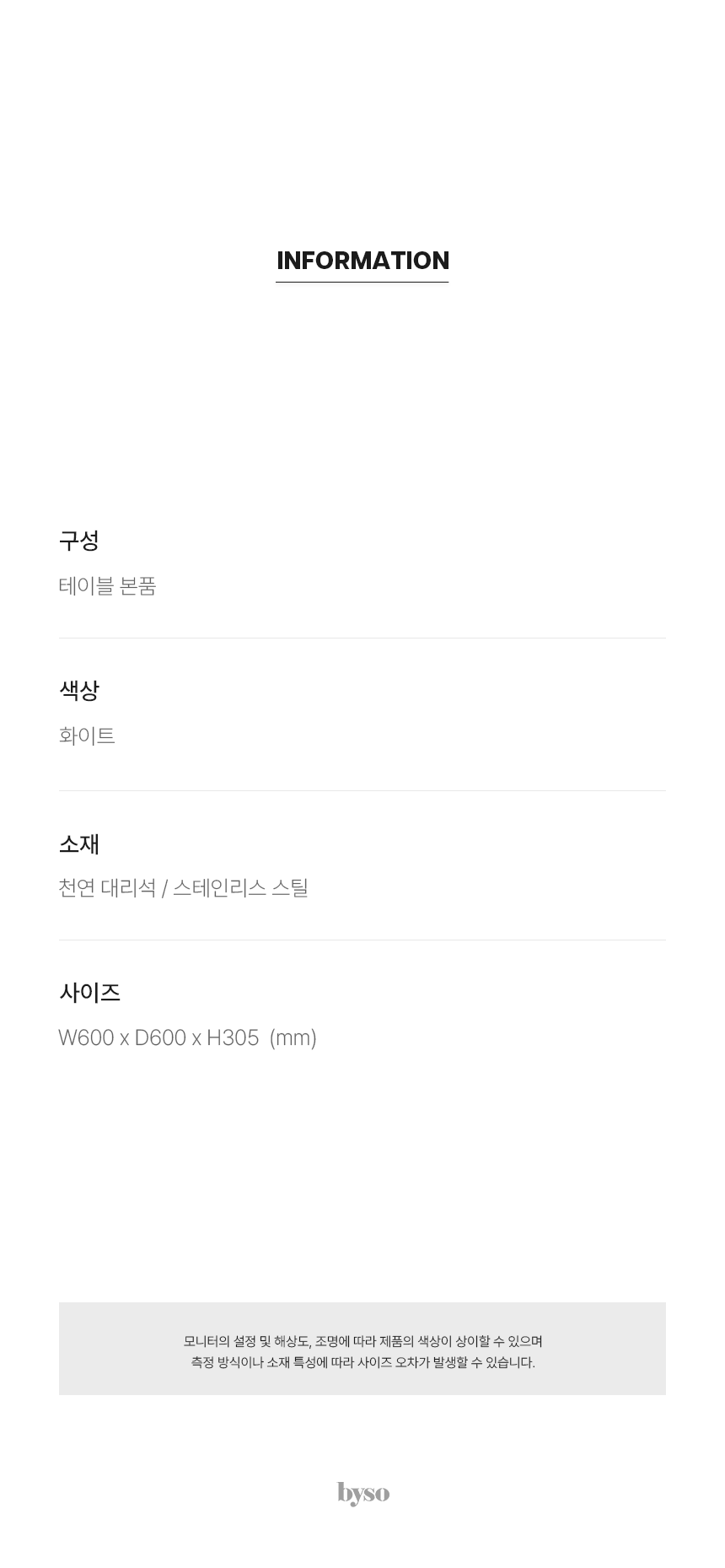Screen dimensions: 725x1568
Task: Click the byso logo at the bottom
Action: click(x=363, y=1493)
